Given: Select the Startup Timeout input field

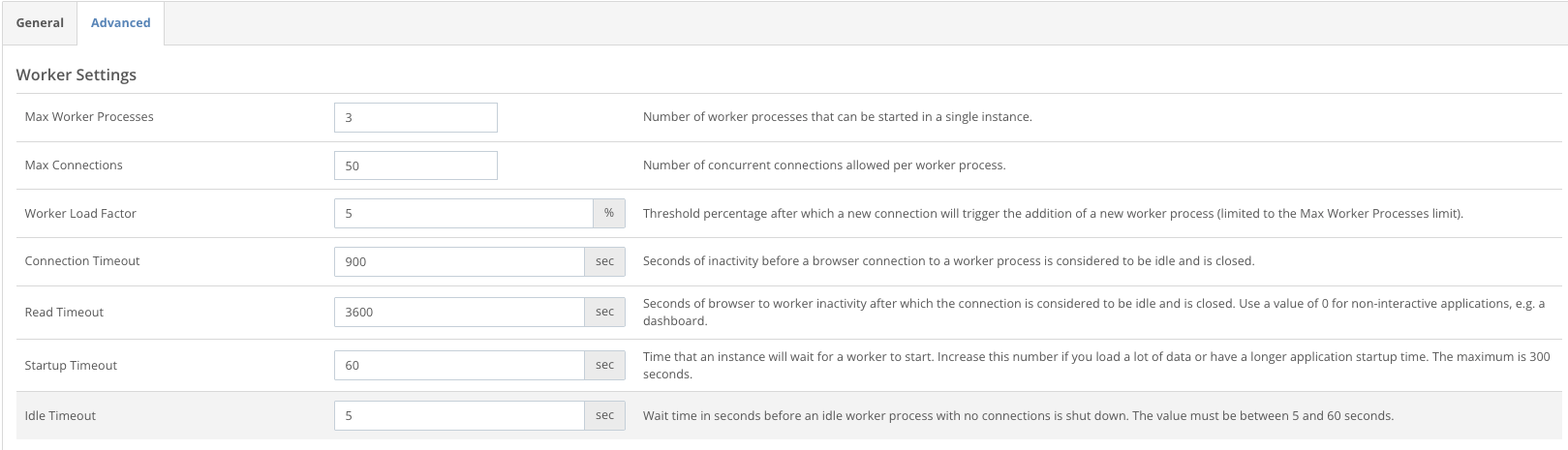Looking at the screenshot, I should point(458,365).
